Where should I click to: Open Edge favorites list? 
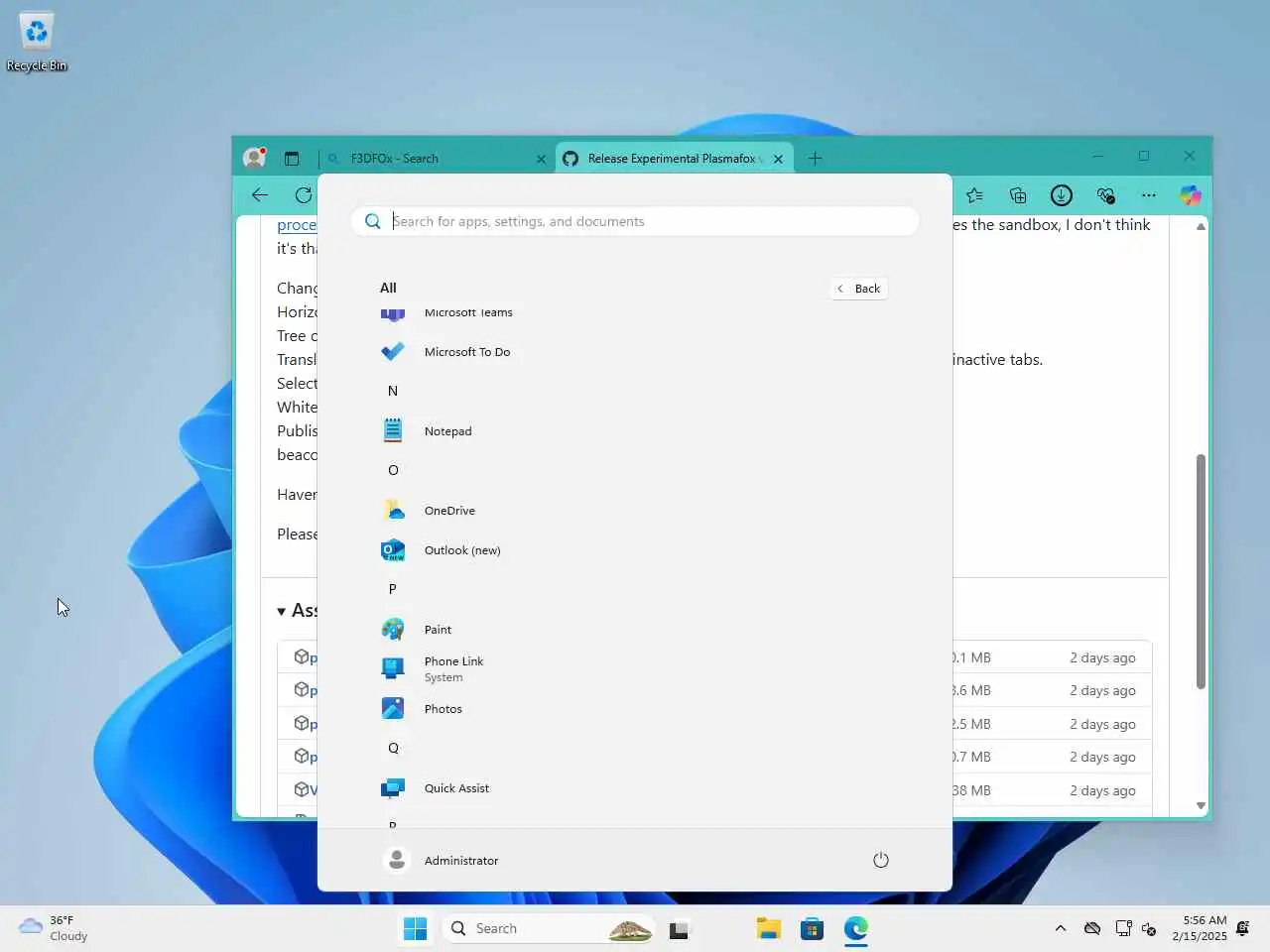tap(974, 195)
